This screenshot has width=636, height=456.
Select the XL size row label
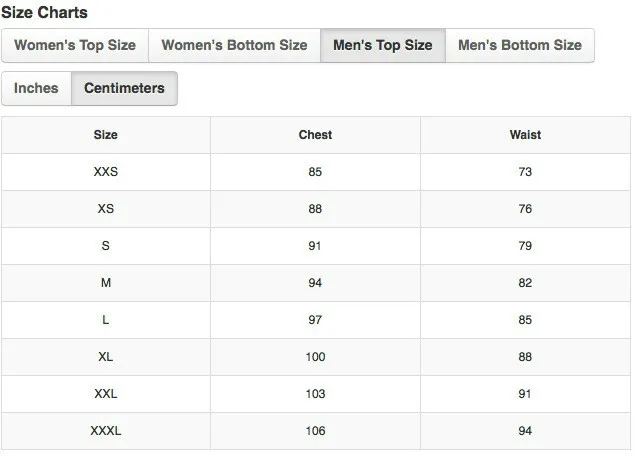(105, 357)
